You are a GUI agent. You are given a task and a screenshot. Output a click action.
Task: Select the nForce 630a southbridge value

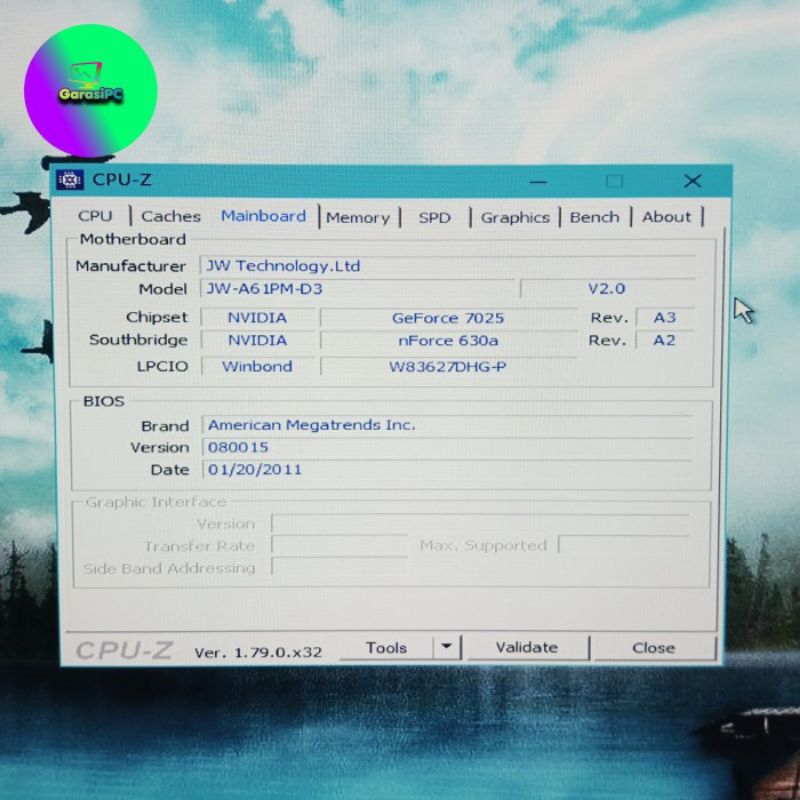coord(448,340)
